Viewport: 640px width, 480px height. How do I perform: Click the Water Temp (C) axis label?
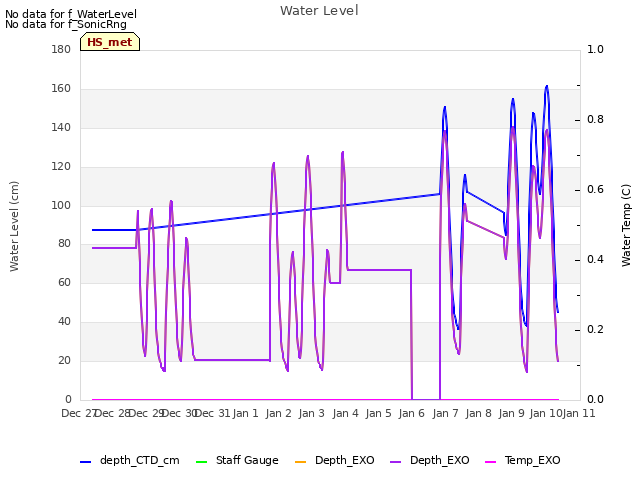point(626,225)
